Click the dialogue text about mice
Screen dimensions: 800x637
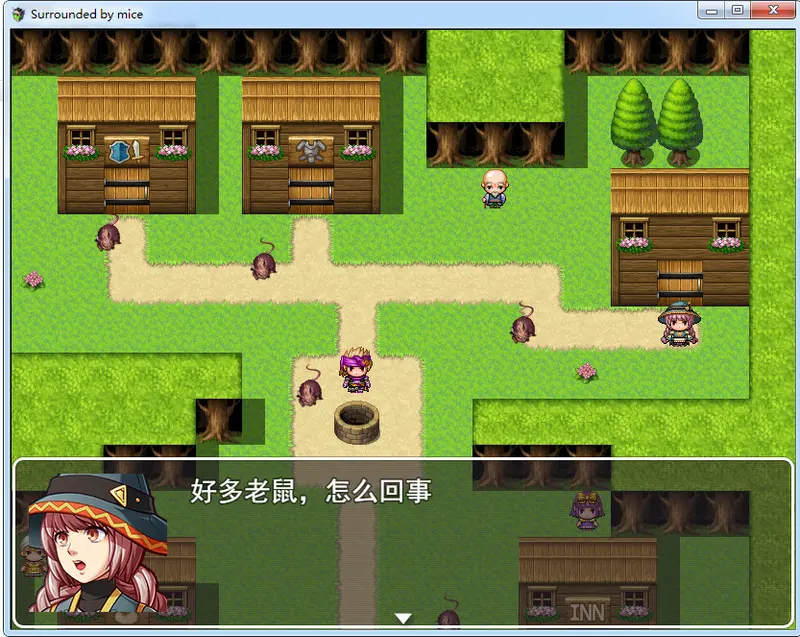click(311, 491)
